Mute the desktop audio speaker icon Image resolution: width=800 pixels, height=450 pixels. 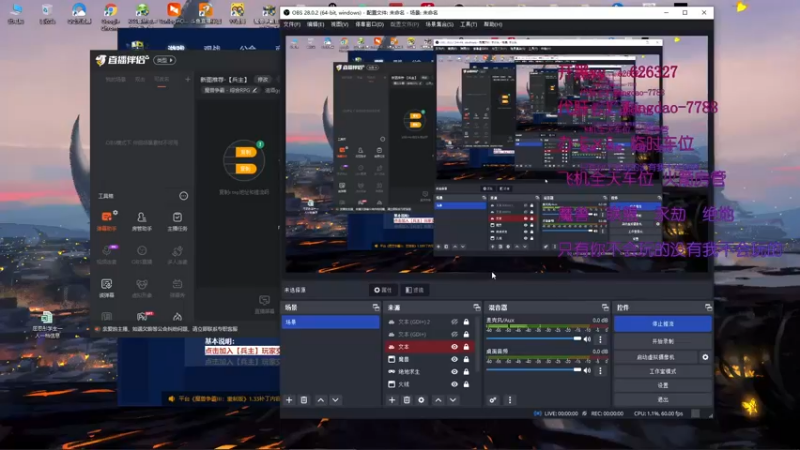pyautogui.click(x=587, y=370)
